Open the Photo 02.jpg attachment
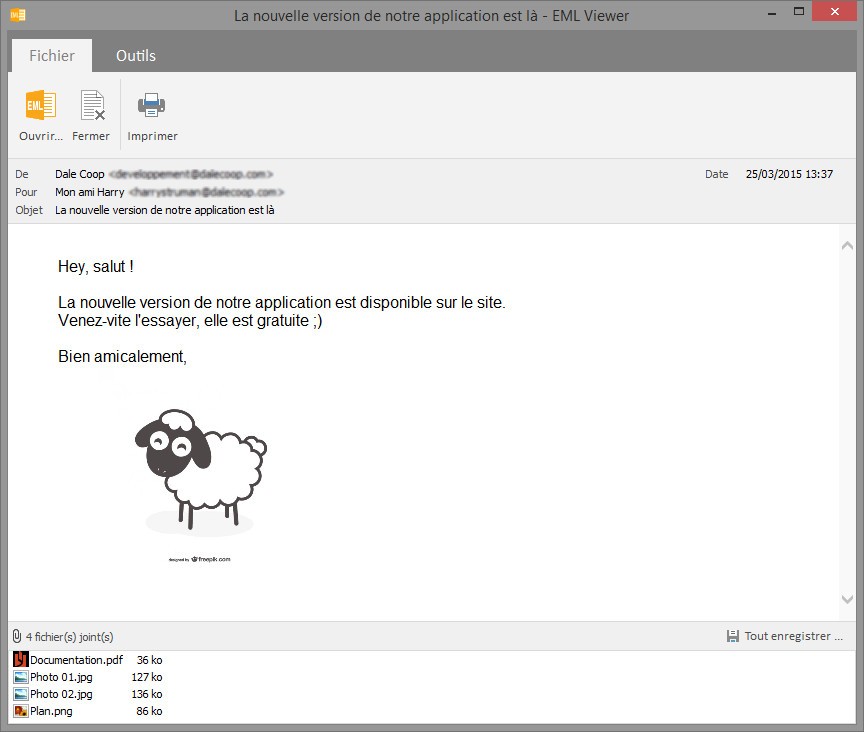Viewport: 864px width, 732px height. click(x=61, y=694)
